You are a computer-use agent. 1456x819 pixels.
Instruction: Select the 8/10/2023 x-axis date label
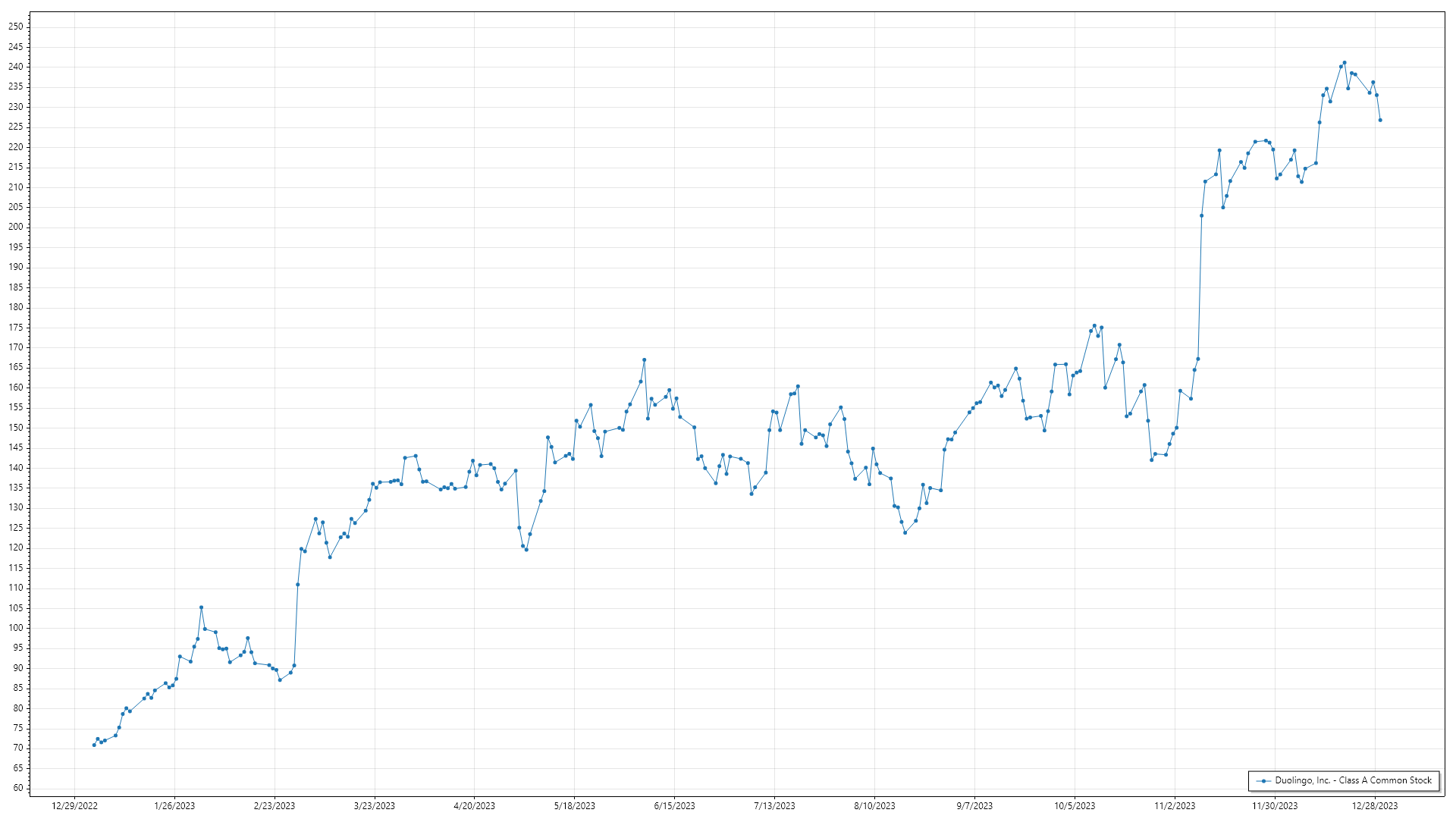(x=874, y=806)
